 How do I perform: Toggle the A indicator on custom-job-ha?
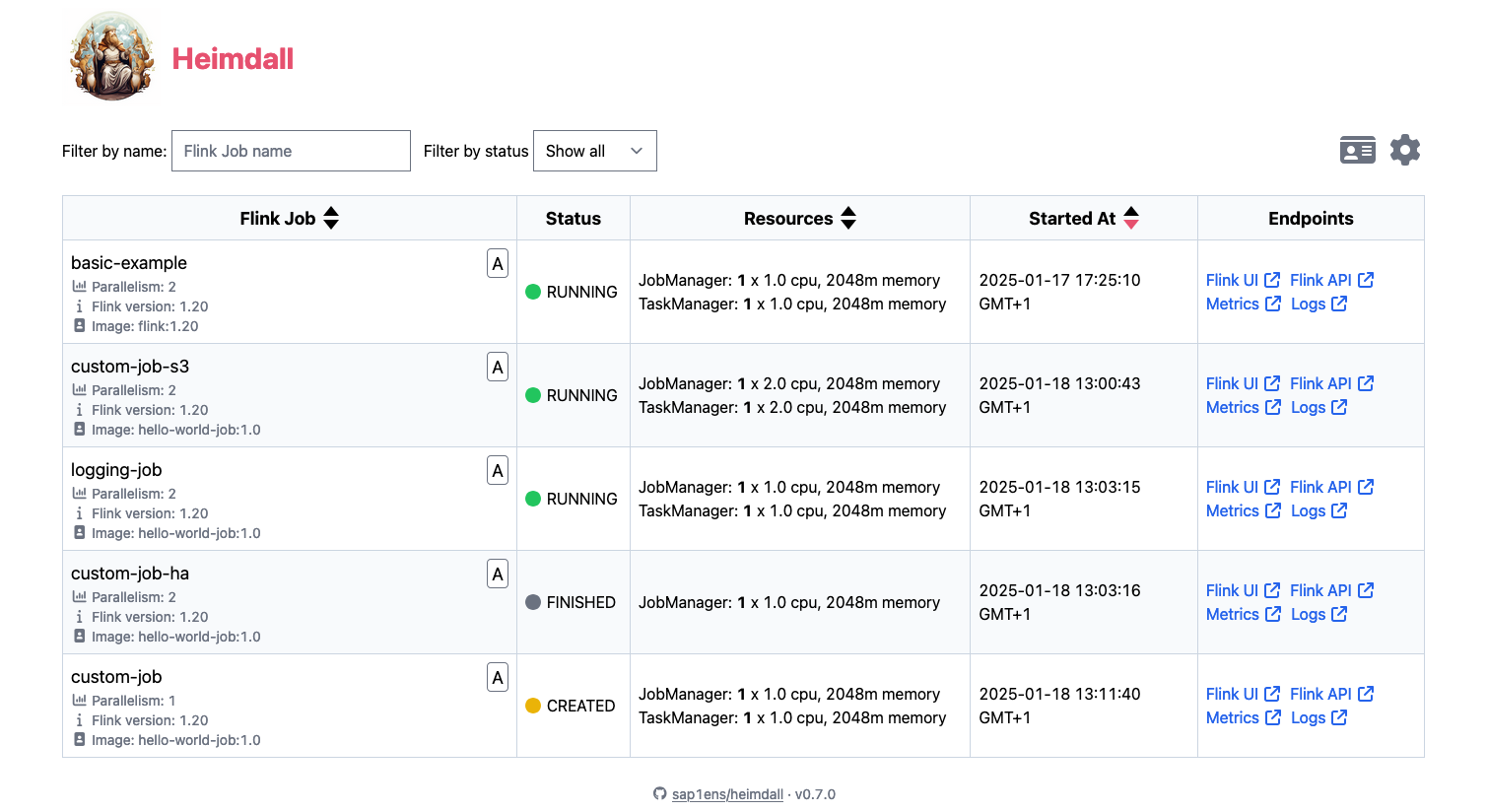click(498, 573)
